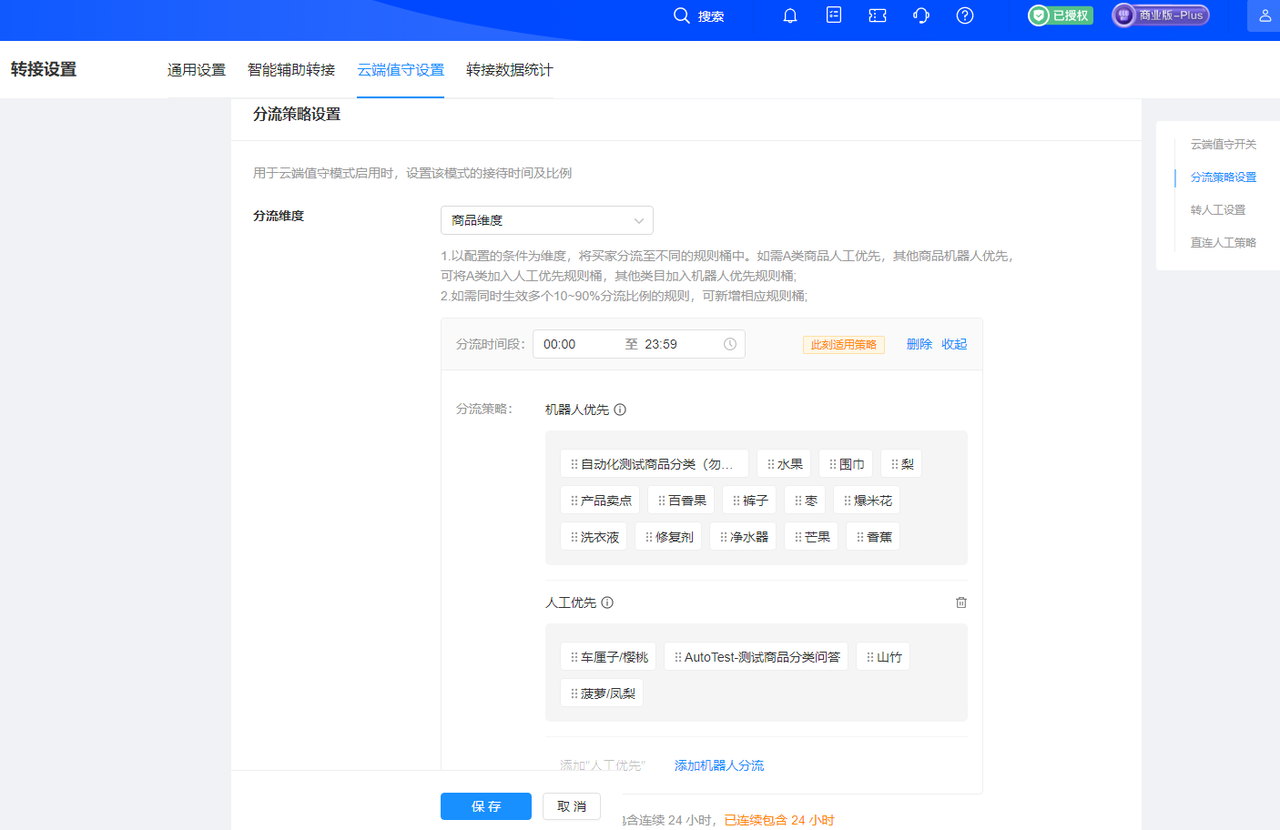Click the drag handle of 爆米花 tag
1280x830 pixels.
[848, 500]
